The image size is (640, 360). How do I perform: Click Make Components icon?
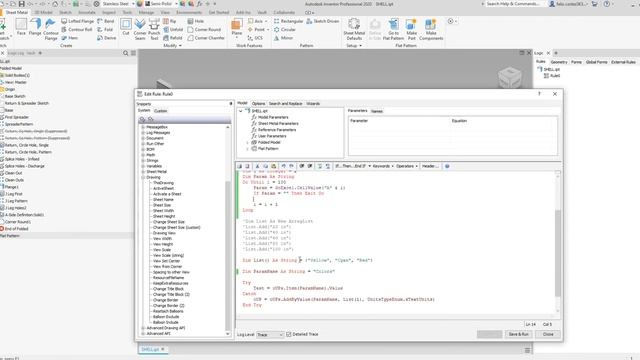[x=431, y=29]
